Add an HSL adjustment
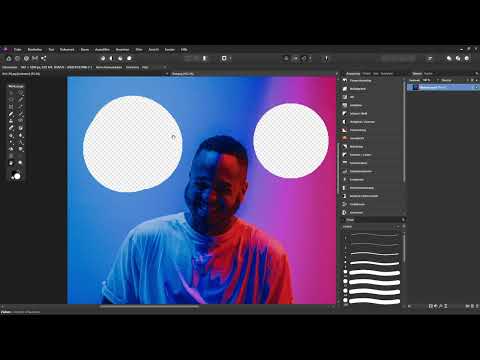 352,97
